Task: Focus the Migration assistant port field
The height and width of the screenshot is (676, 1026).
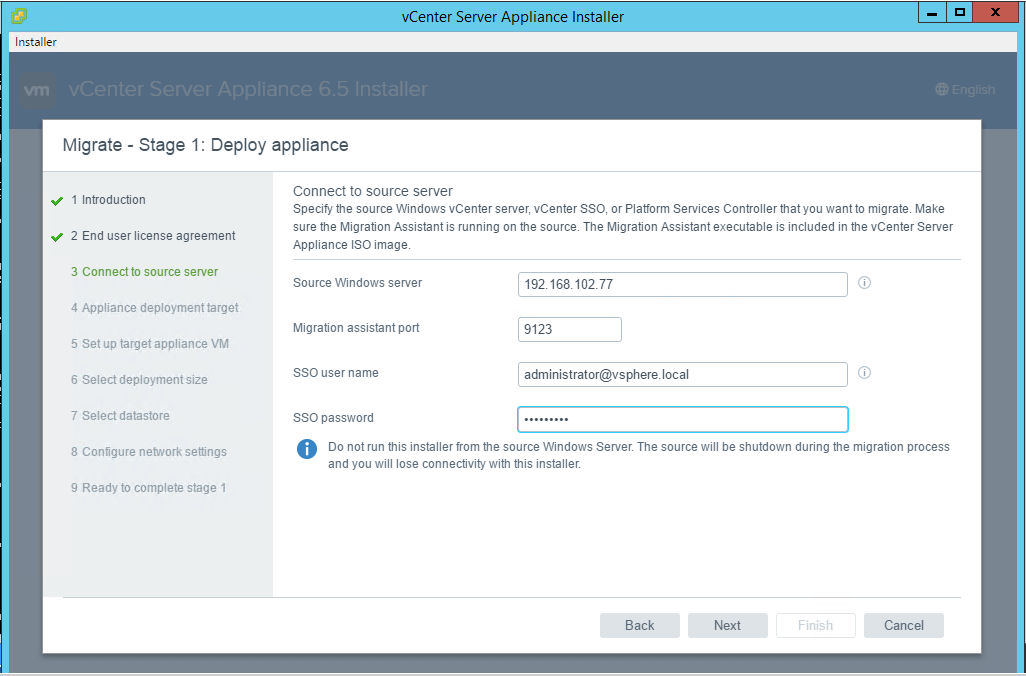Action: tap(569, 329)
